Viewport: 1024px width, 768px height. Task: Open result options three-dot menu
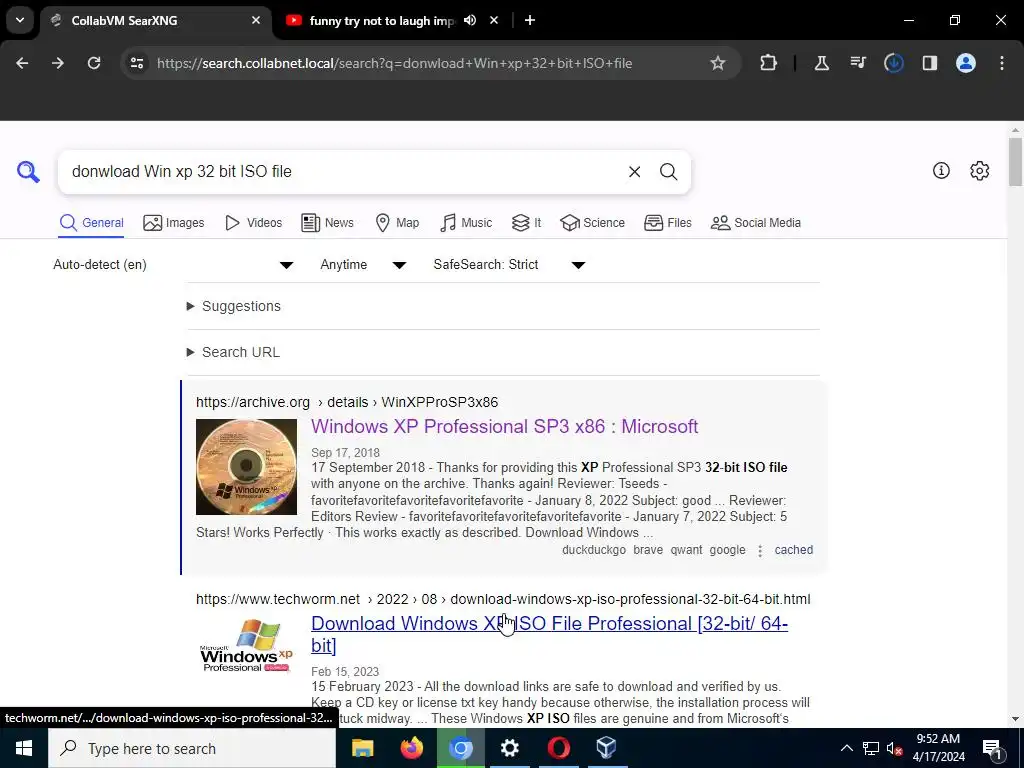coord(760,551)
